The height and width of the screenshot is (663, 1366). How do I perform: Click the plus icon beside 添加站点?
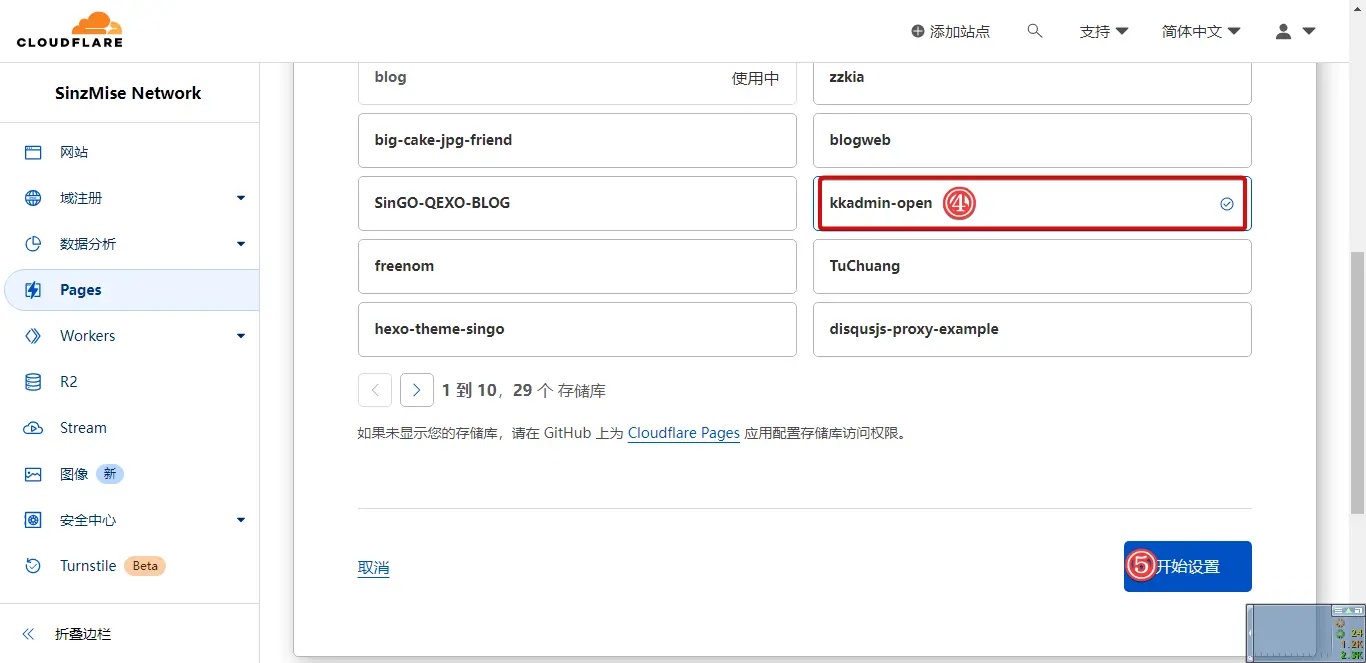pyautogui.click(x=918, y=32)
